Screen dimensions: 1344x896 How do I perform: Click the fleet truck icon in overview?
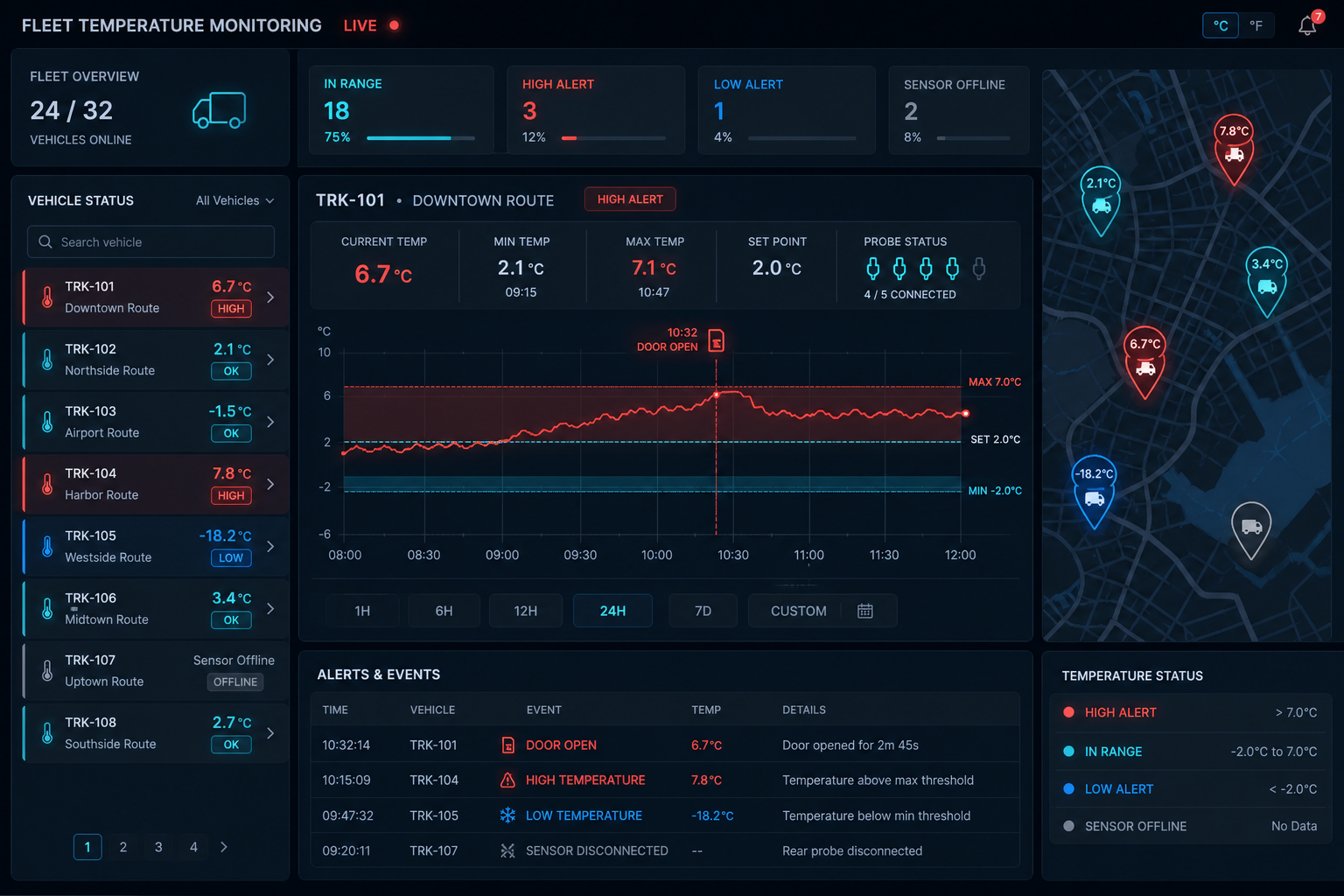click(x=220, y=110)
